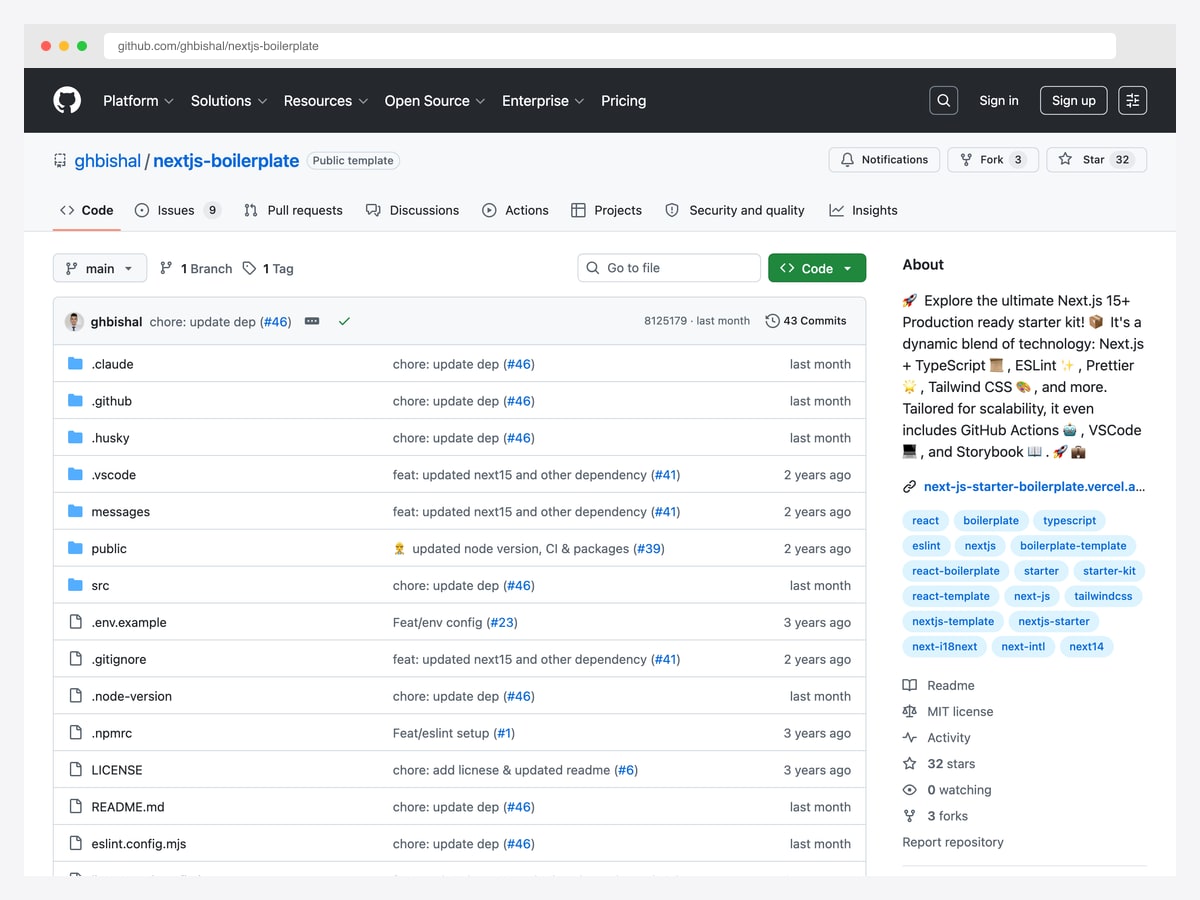Screen dimensions: 1200x900
Task: Switch to the Pull requests tab
Action: pos(293,210)
